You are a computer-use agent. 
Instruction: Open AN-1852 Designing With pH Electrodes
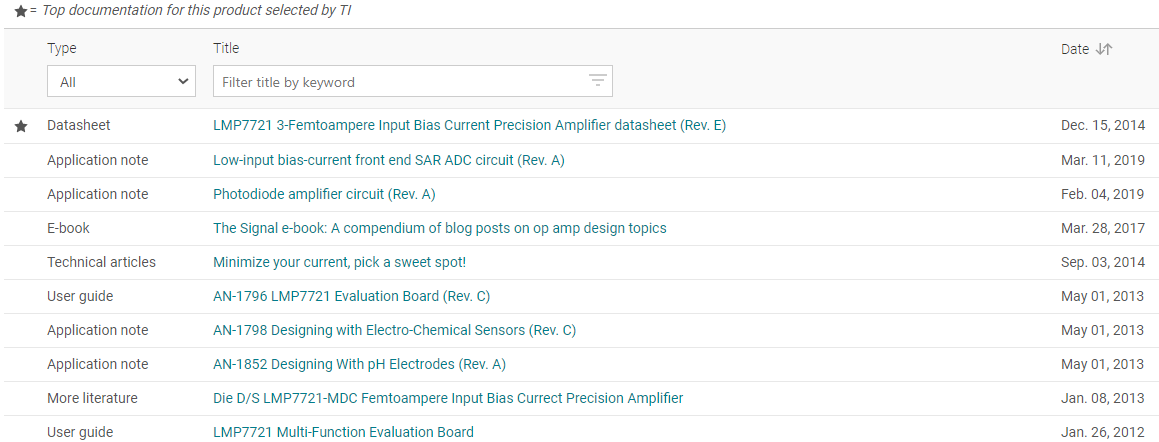[359, 364]
